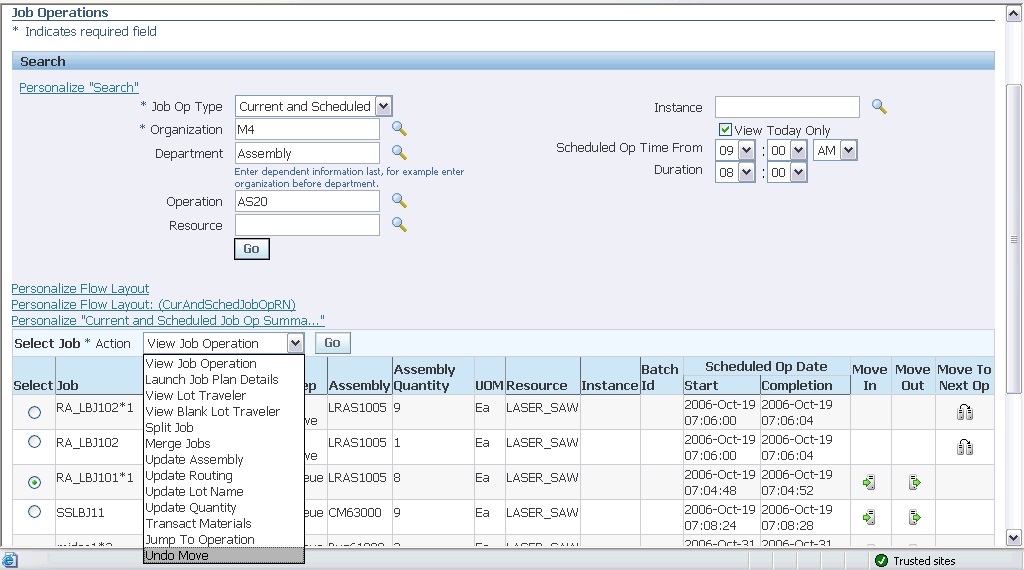Click the Go button under Resource field
The width and height of the screenshot is (1024, 570).
click(x=251, y=249)
